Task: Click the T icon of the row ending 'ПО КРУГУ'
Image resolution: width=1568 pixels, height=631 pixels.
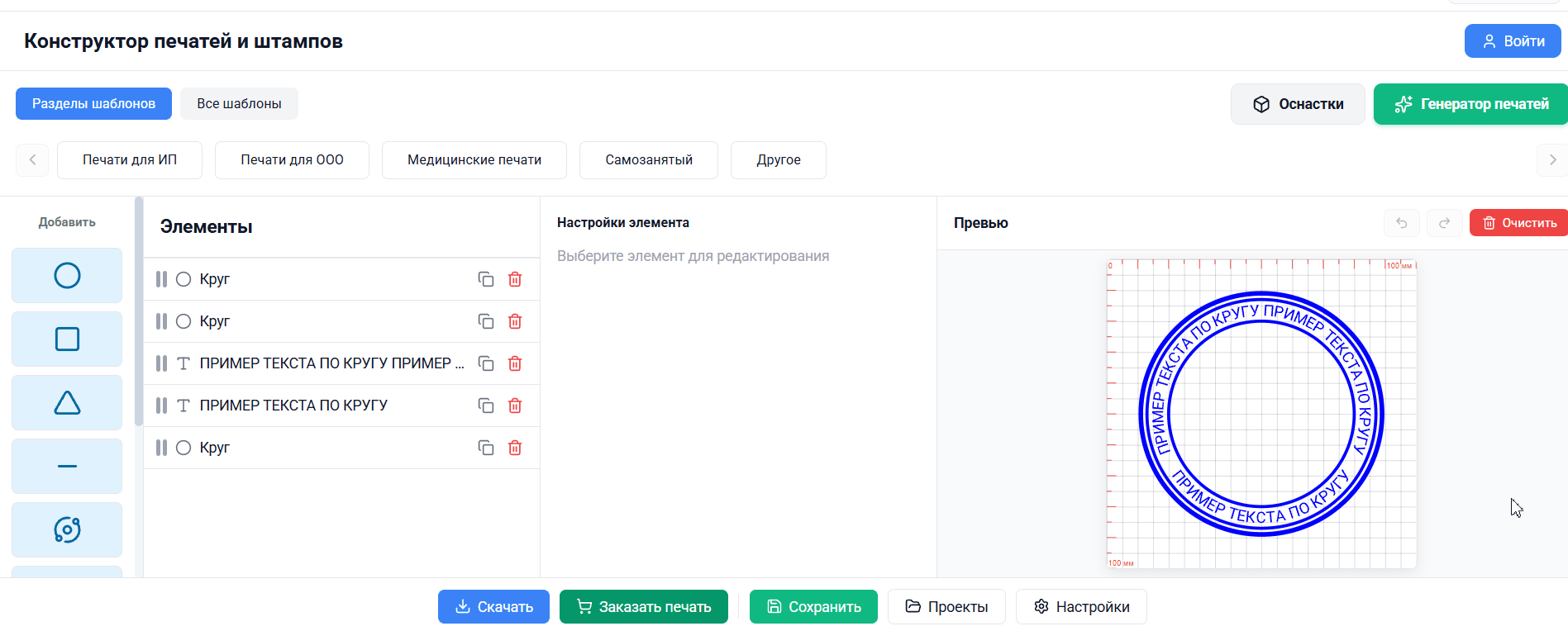Action: click(x=183, y=406)
